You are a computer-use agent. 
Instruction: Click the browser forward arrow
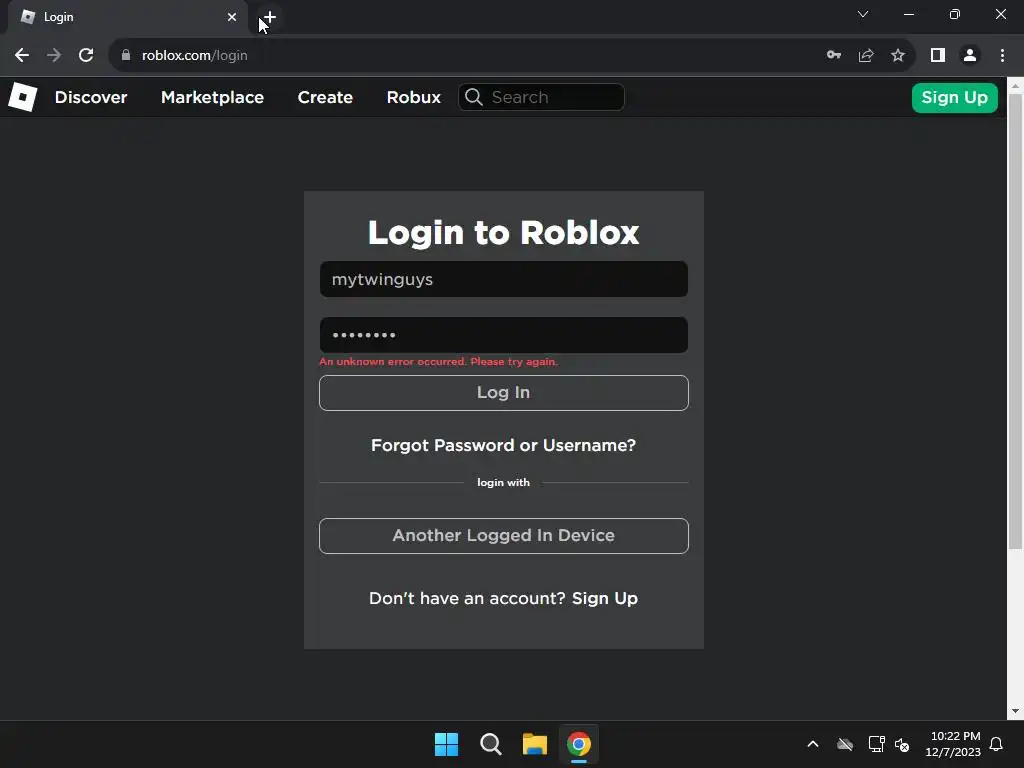(54, 56)
